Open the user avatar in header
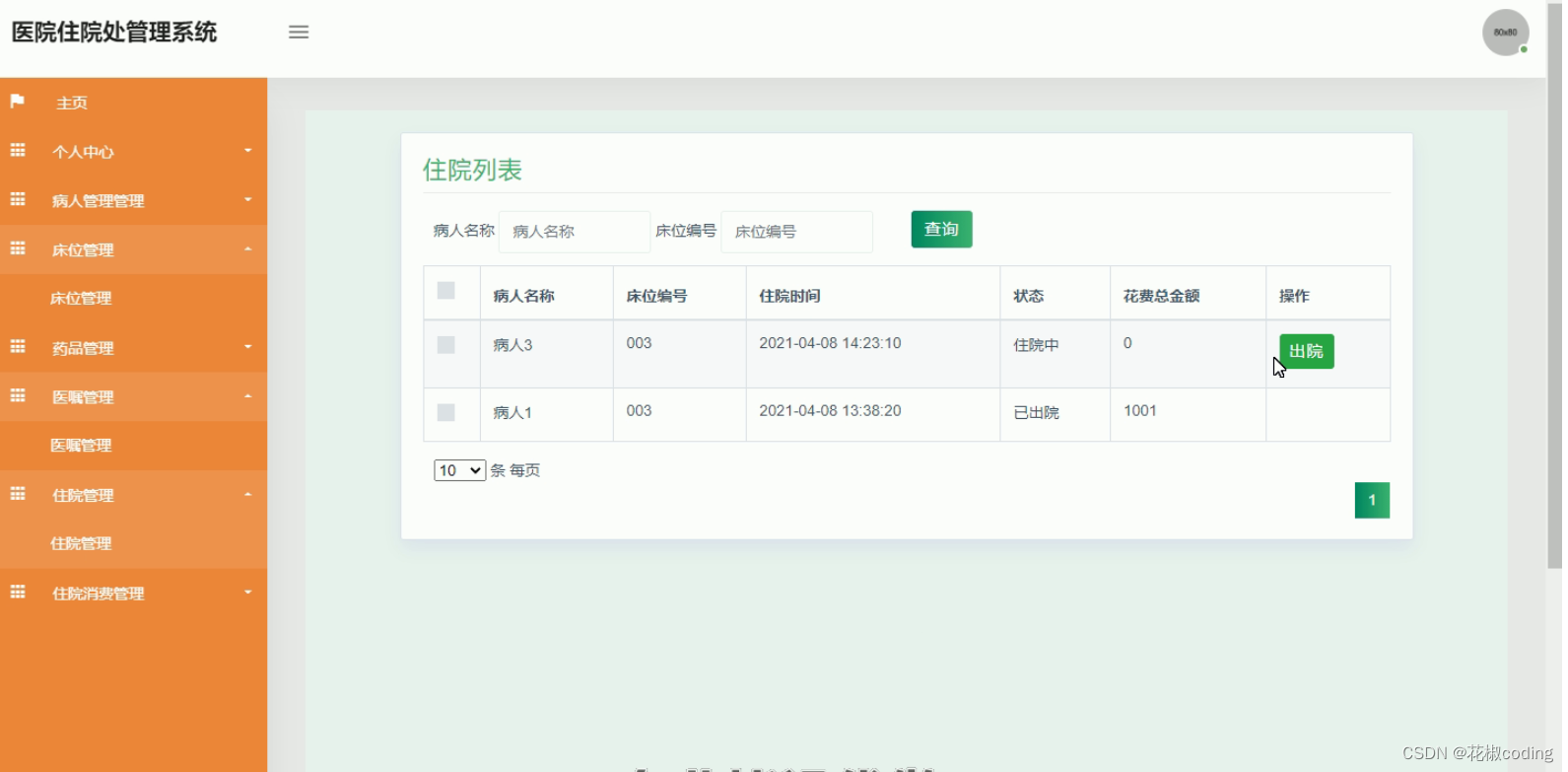This screenshot has height=772, width=1568. click(x=1505, y=33)
